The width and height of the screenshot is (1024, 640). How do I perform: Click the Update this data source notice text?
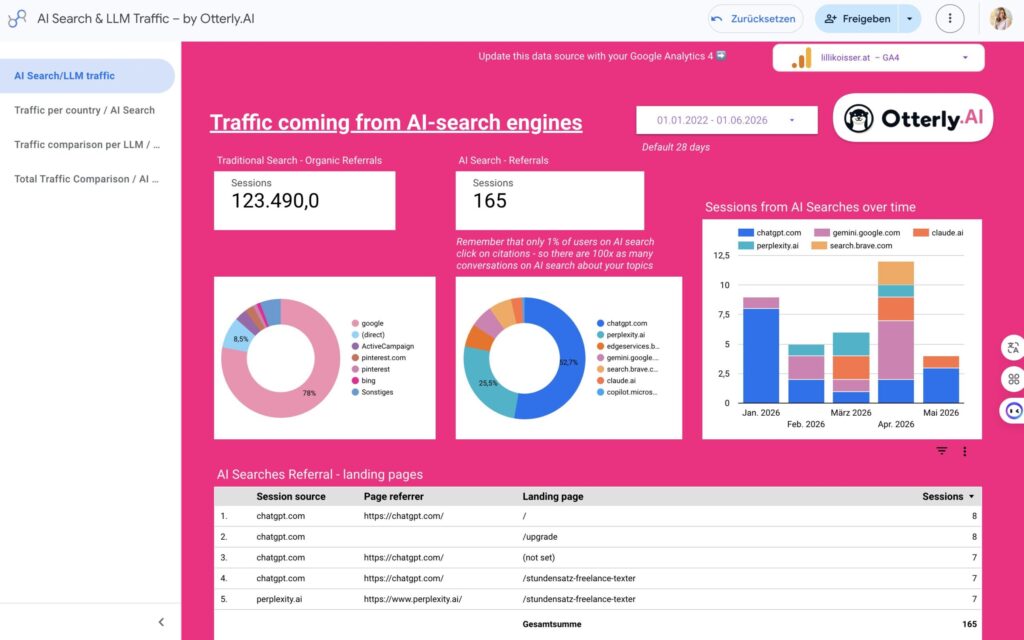[x=601, y=56]
